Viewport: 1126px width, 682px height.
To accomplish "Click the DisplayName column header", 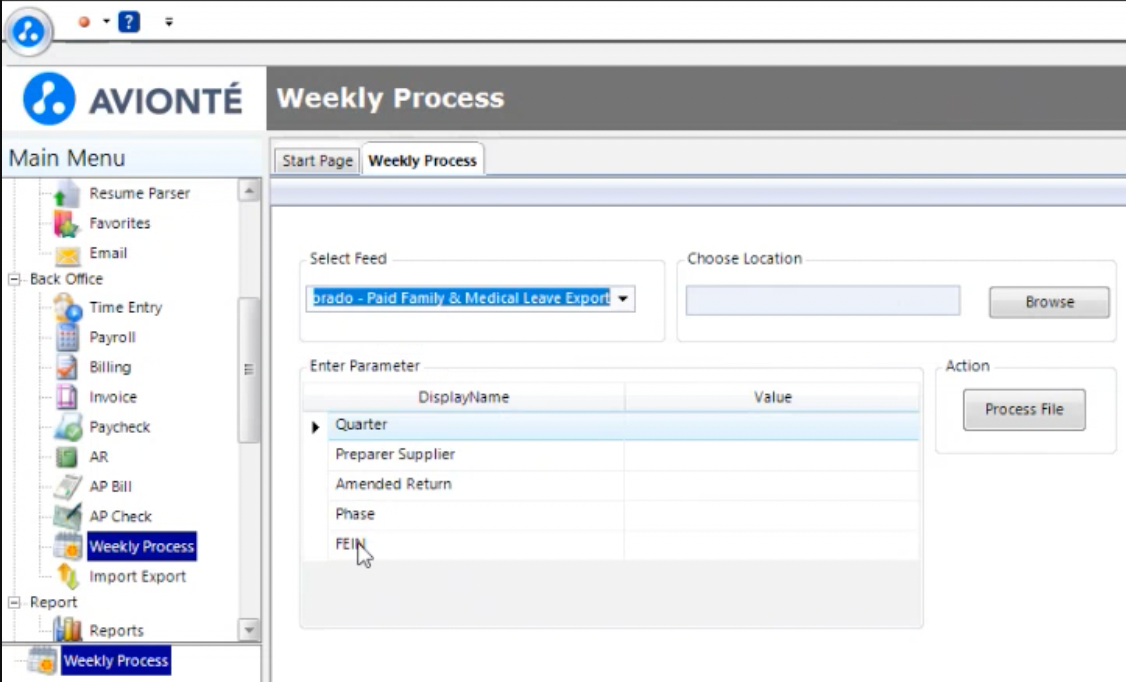I will click(x=464, y=397).
